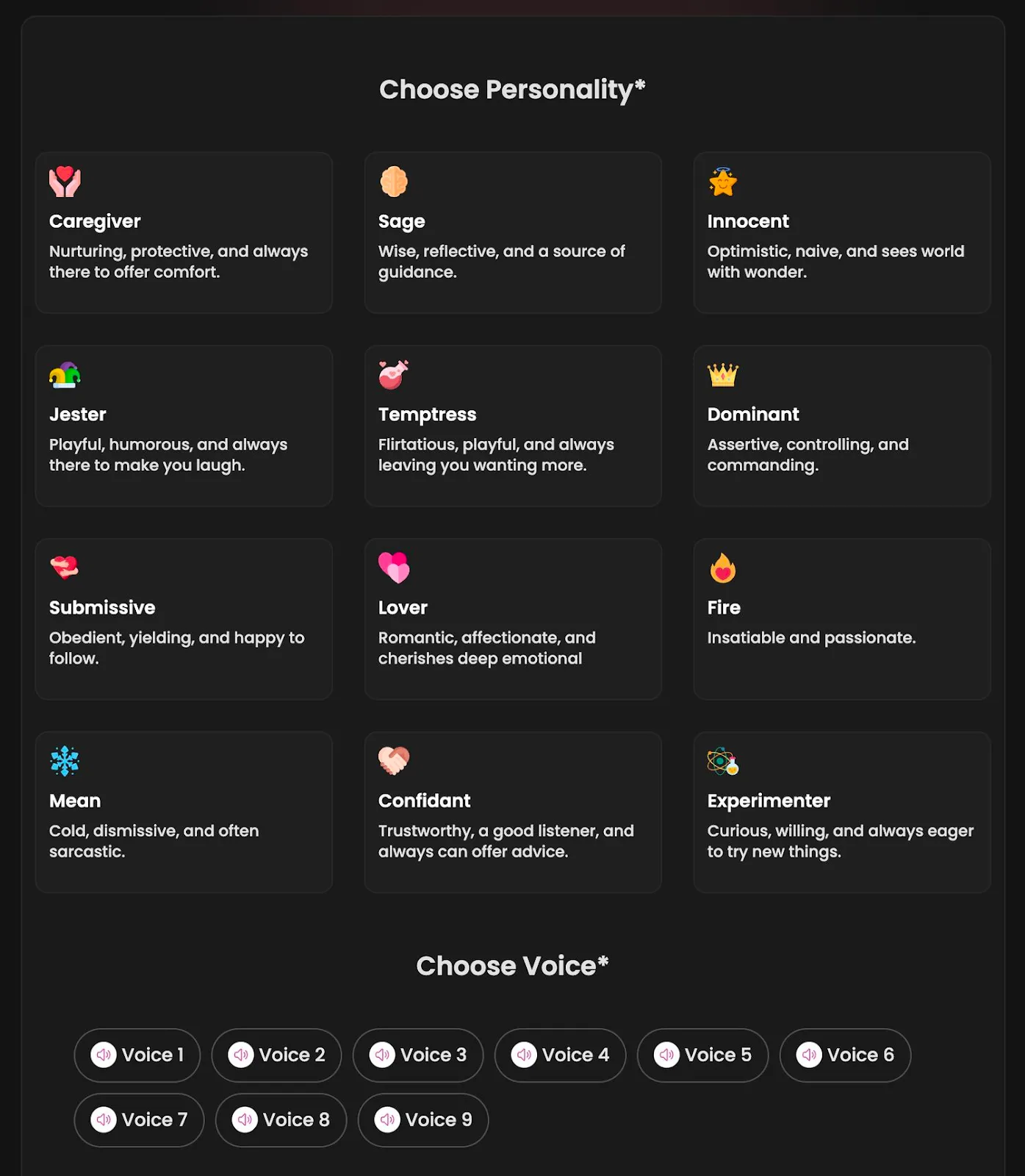This screenshot has height=1176, width=1025.
Task: Select the Lover personality card
Action: 513,619
